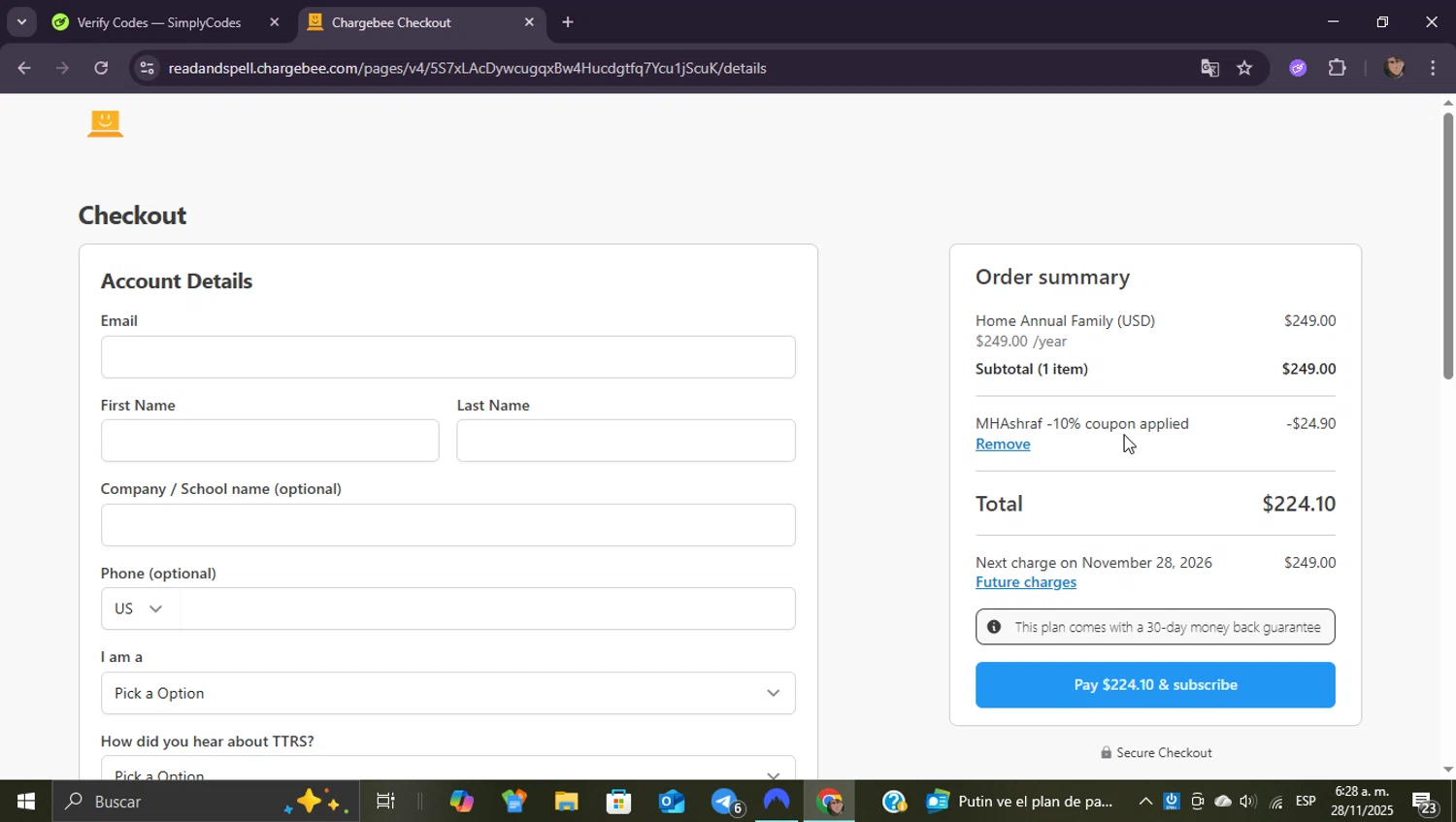
Task: Click the info icon beside money back guarantee
Action: 994,627
